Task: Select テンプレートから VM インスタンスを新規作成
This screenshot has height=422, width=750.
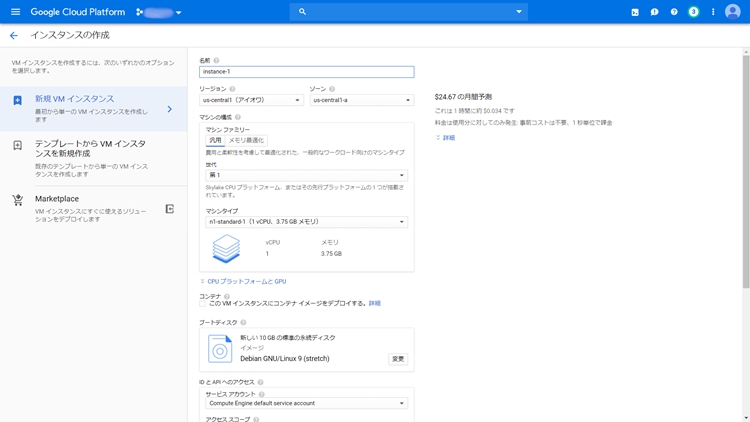Action: click(x=93, y=158)
